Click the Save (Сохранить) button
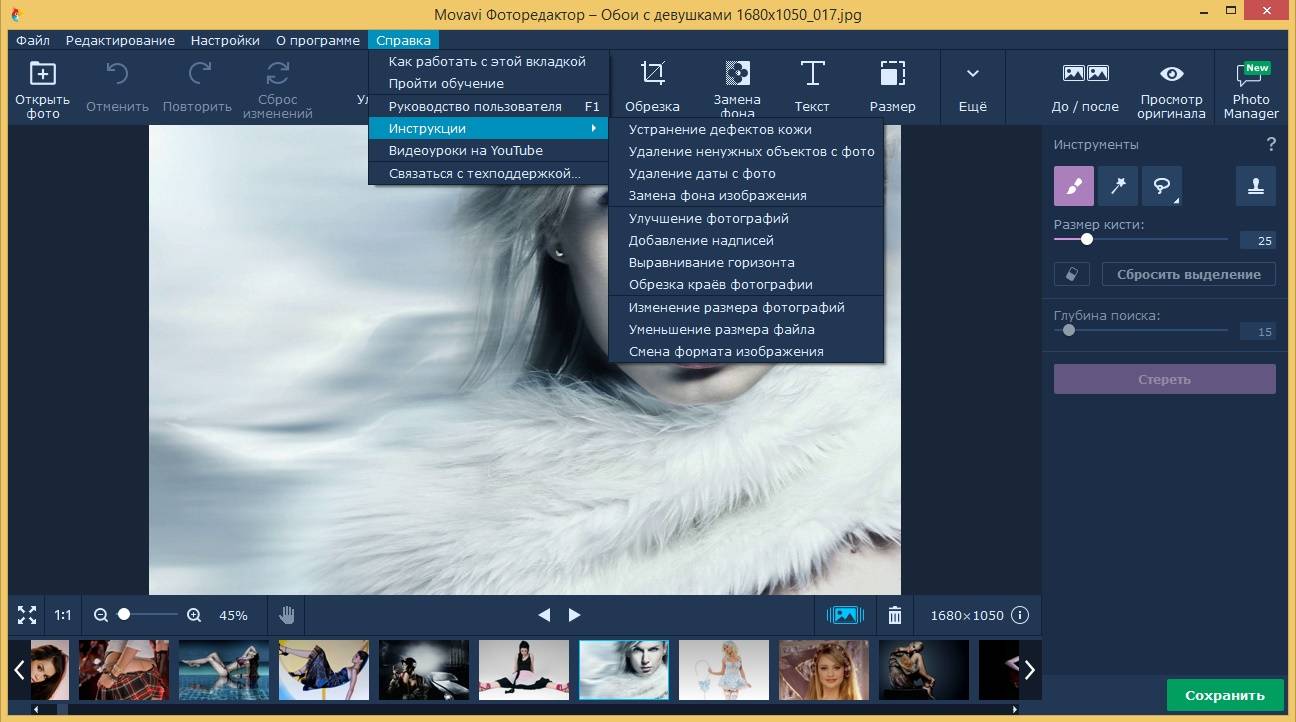The image size is (1296, 722). [x=1225, y=695]
